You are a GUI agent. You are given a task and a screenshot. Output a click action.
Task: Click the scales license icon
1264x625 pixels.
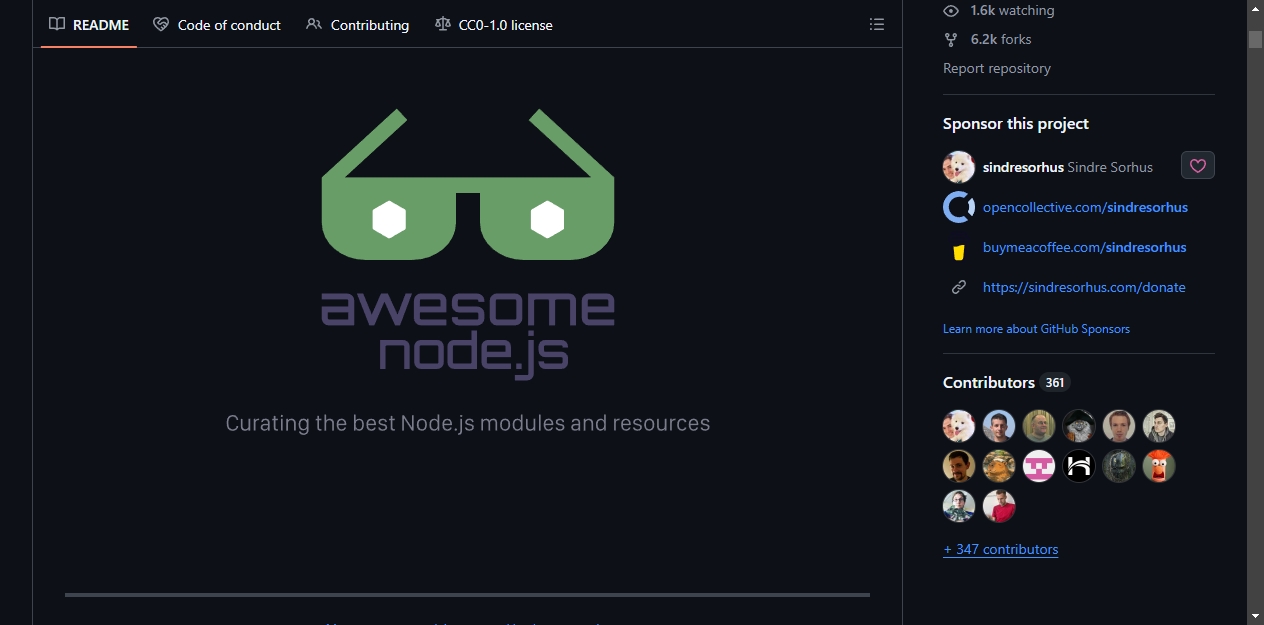coord(442,24)
